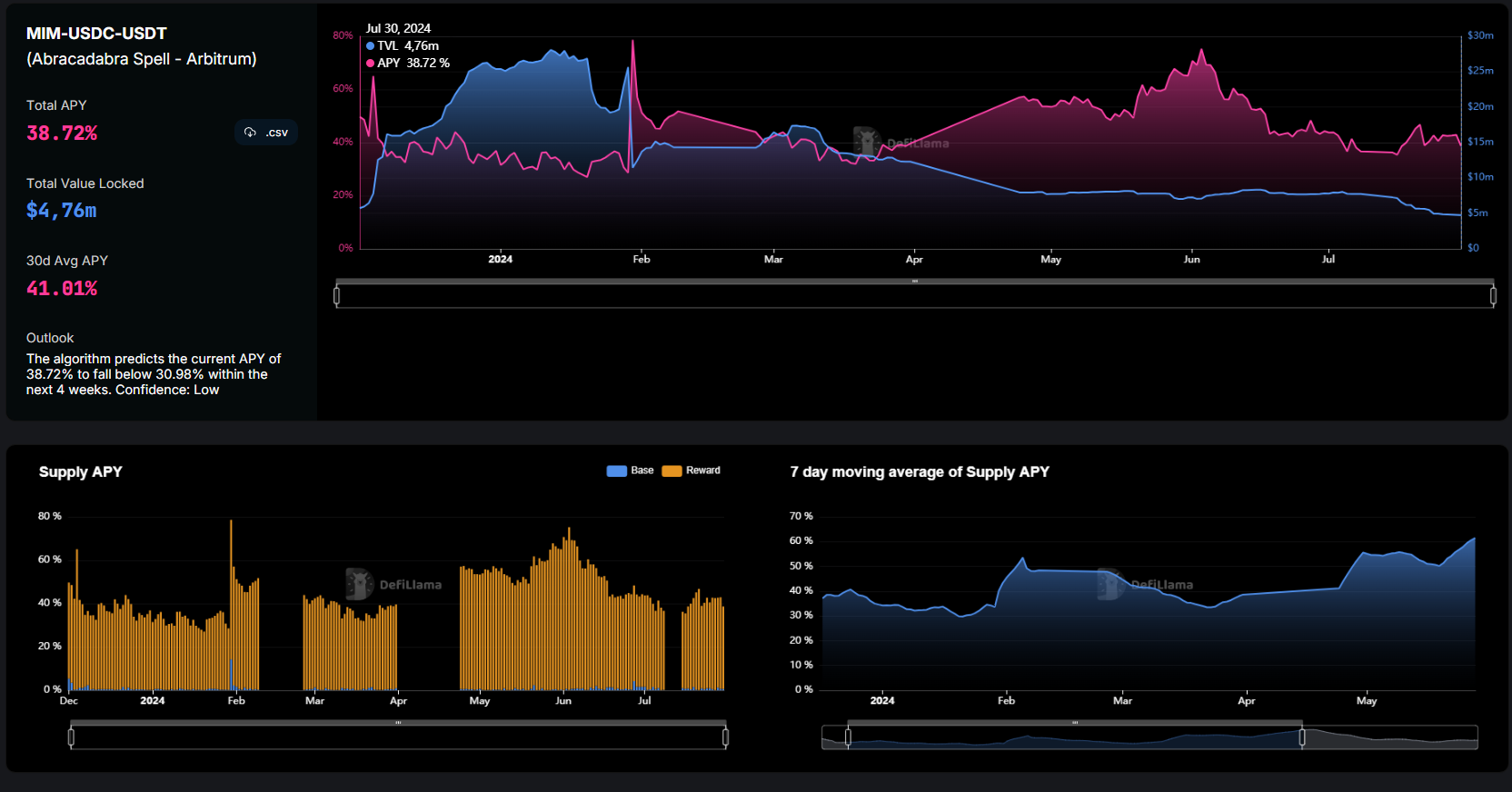This screenshot has height=792, width=1512.
Task: Click the Total APY value 38.72%
Action: coord(62,134)
